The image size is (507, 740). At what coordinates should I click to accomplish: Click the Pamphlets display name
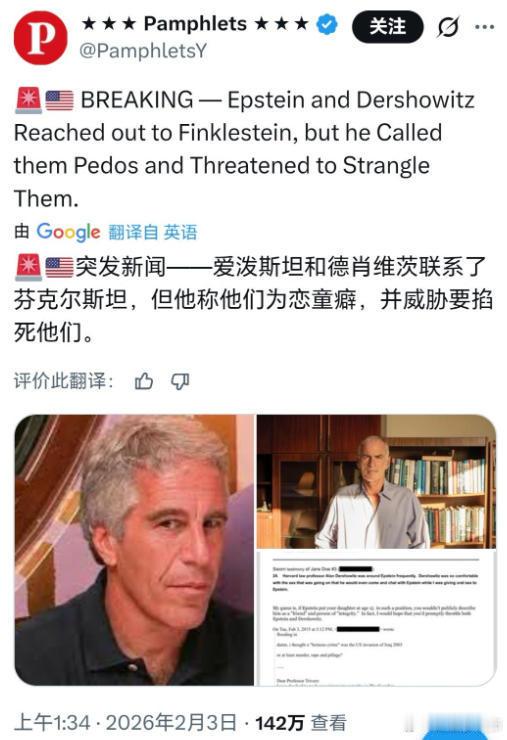click(x=195, y=24)
